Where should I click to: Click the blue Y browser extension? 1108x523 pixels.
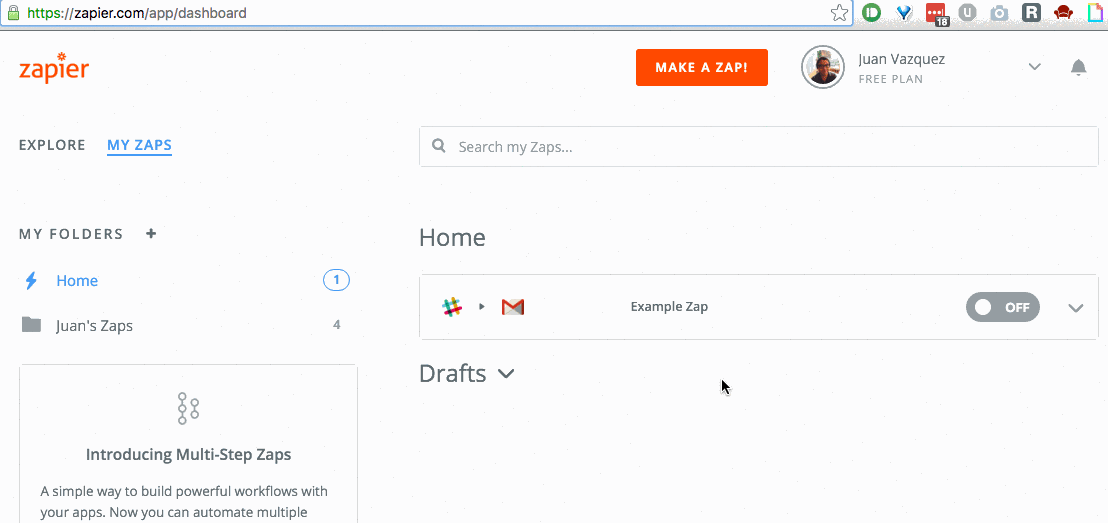coord(904,13)
